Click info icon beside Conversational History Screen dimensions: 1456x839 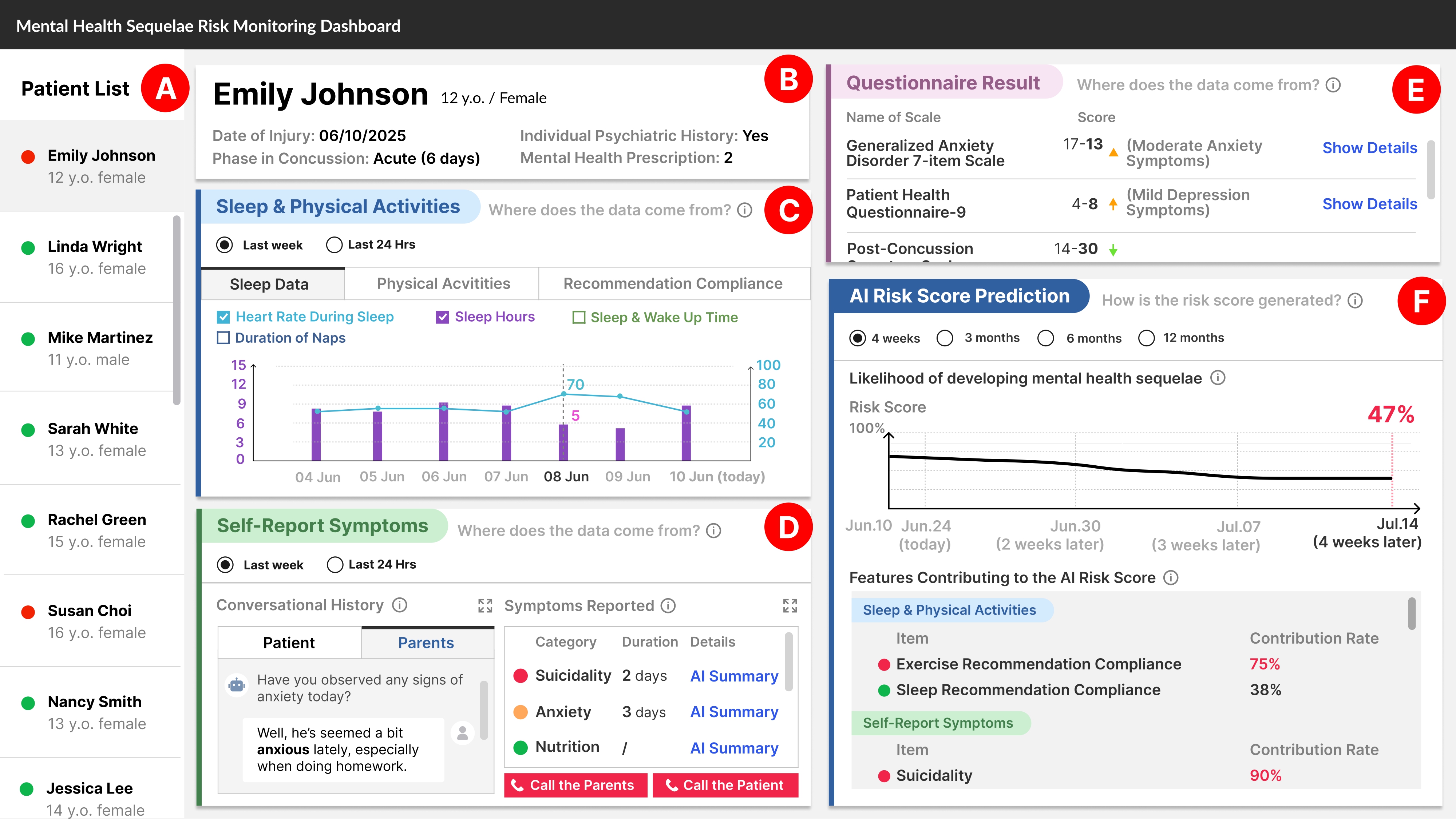pyautogui.click(x=399, y=605)
